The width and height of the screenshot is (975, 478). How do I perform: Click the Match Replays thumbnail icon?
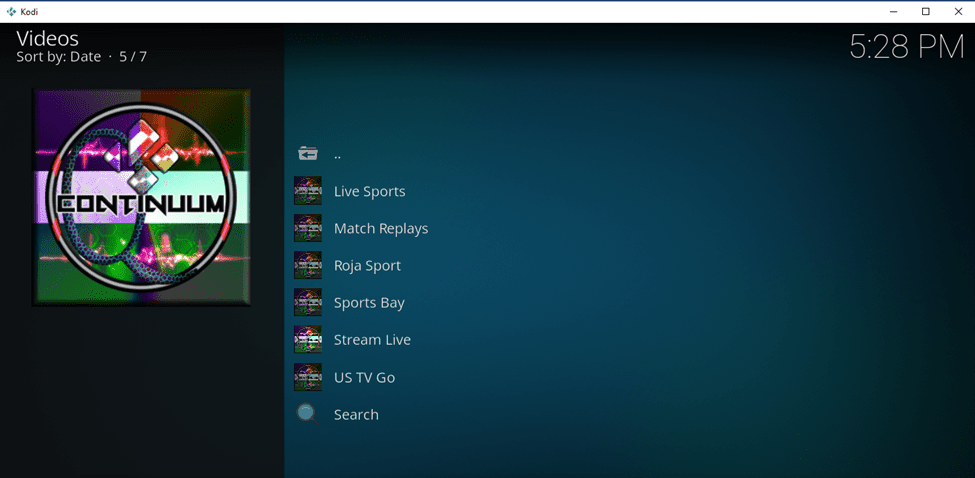pyautogui.click(x=308, y=228)
